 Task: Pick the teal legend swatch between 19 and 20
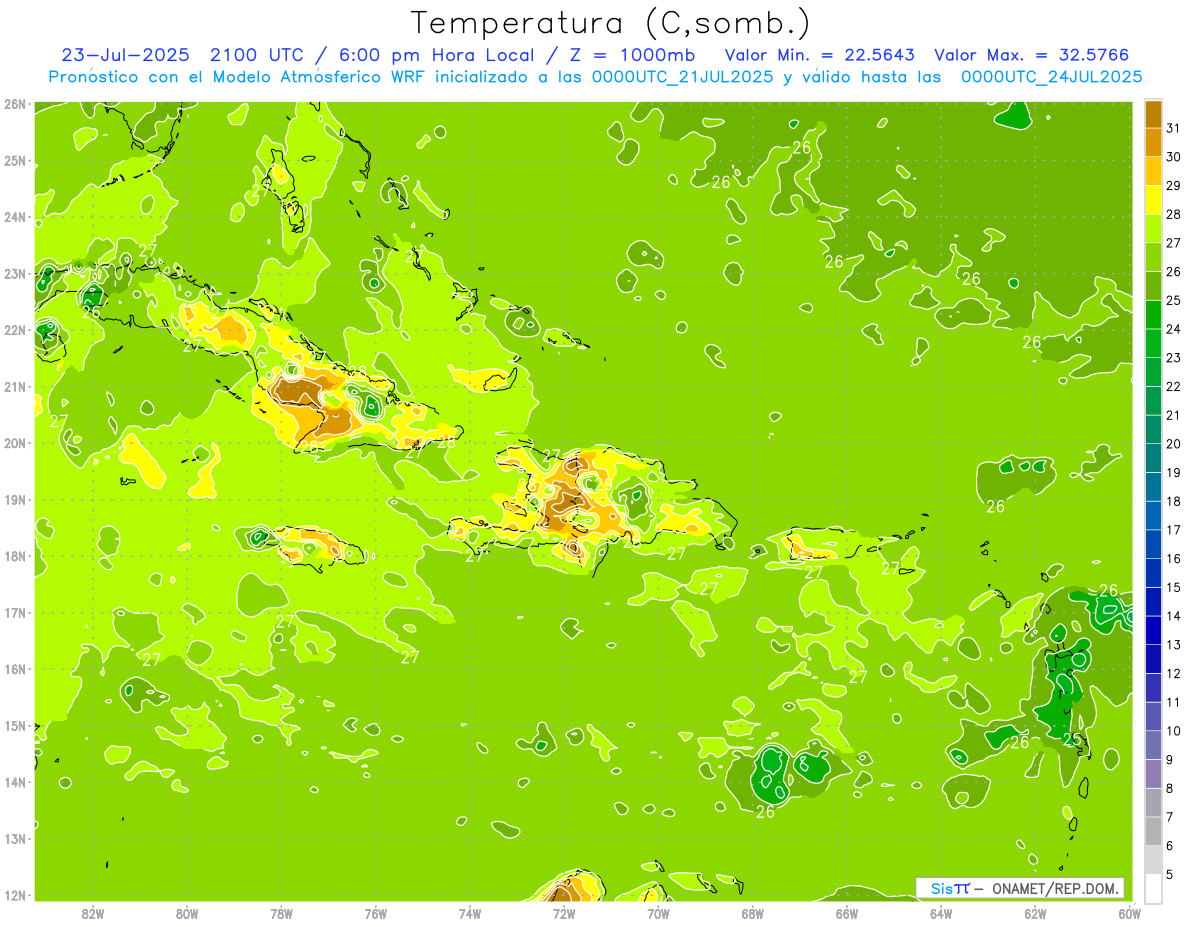click(1153, 458)
